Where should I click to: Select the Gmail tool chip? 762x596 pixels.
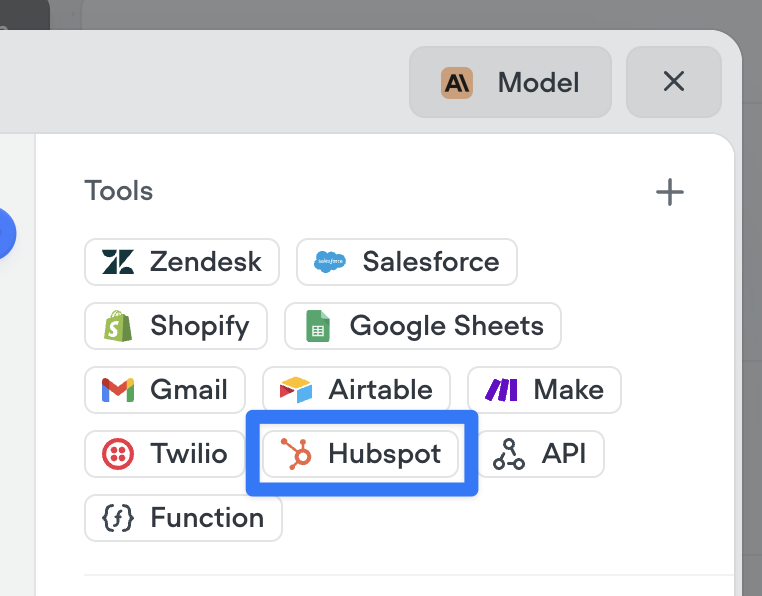165,390
